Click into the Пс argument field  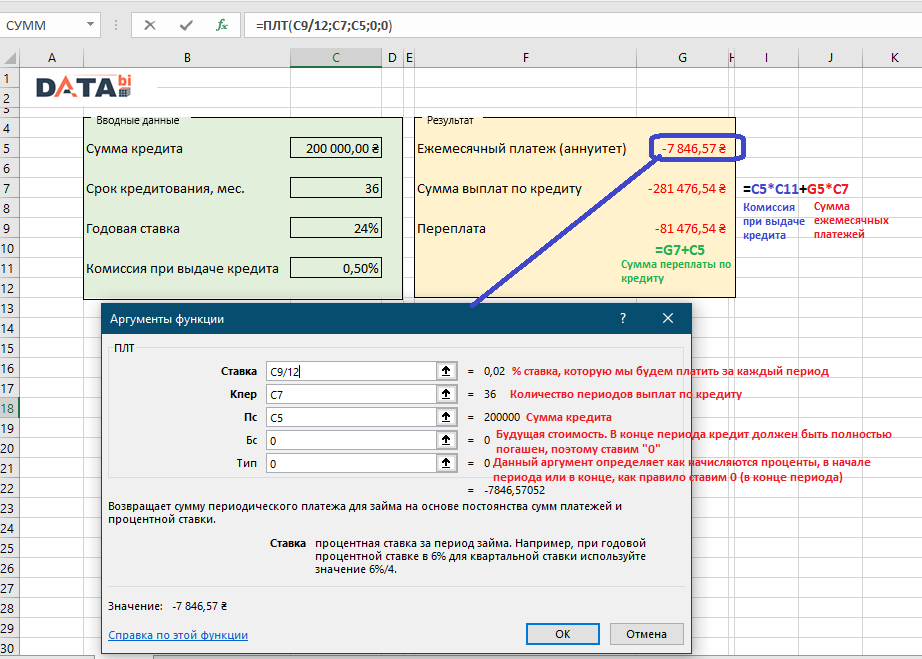pyautogui.click(x=351, y=417)
